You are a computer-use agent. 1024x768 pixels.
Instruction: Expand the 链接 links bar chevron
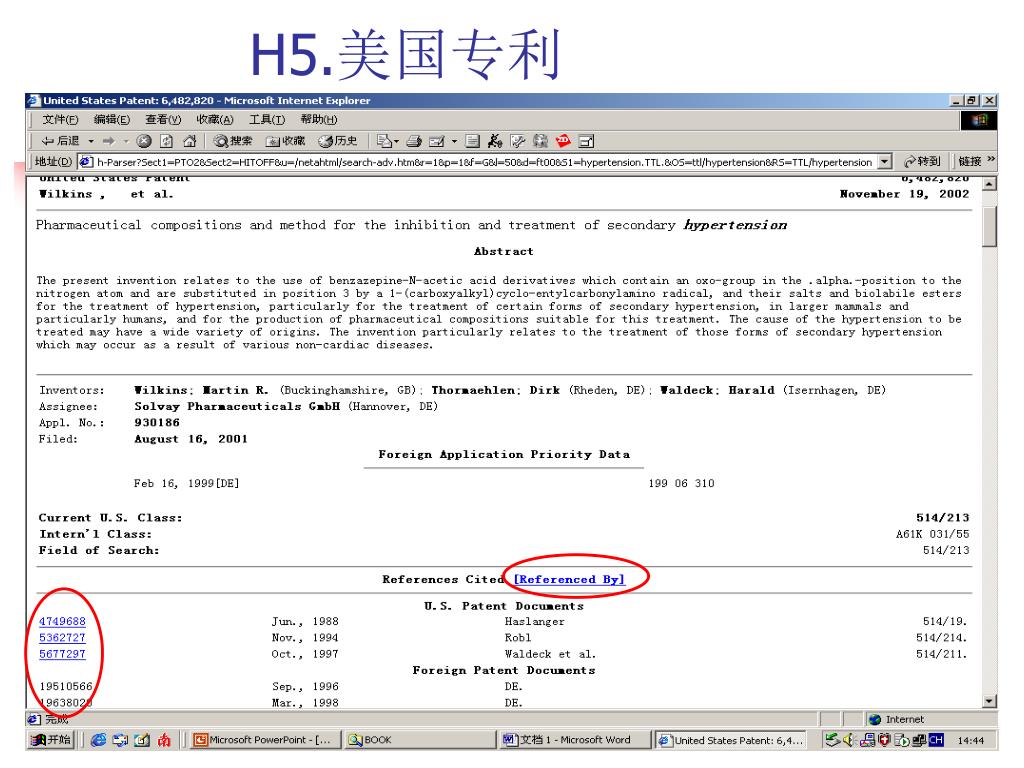click(991, 159)
